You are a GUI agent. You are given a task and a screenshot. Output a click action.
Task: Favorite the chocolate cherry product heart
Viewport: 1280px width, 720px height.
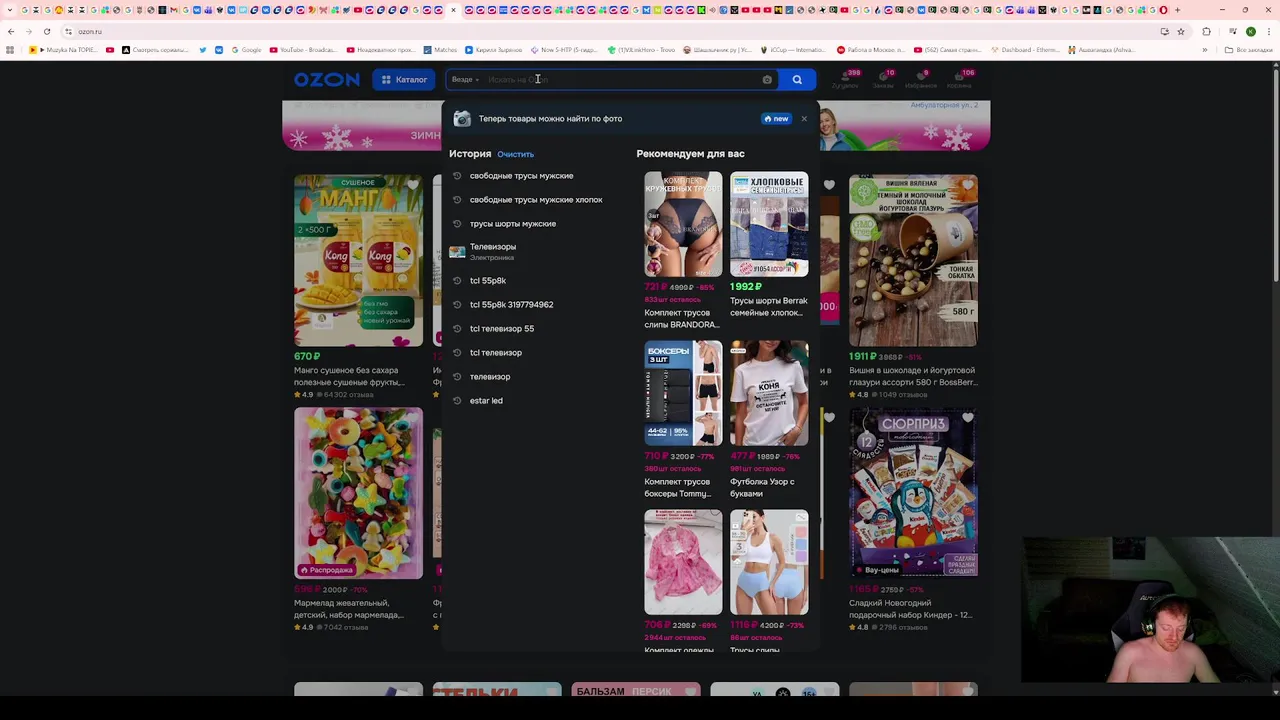pyautogui.click(x=967, y=186)
